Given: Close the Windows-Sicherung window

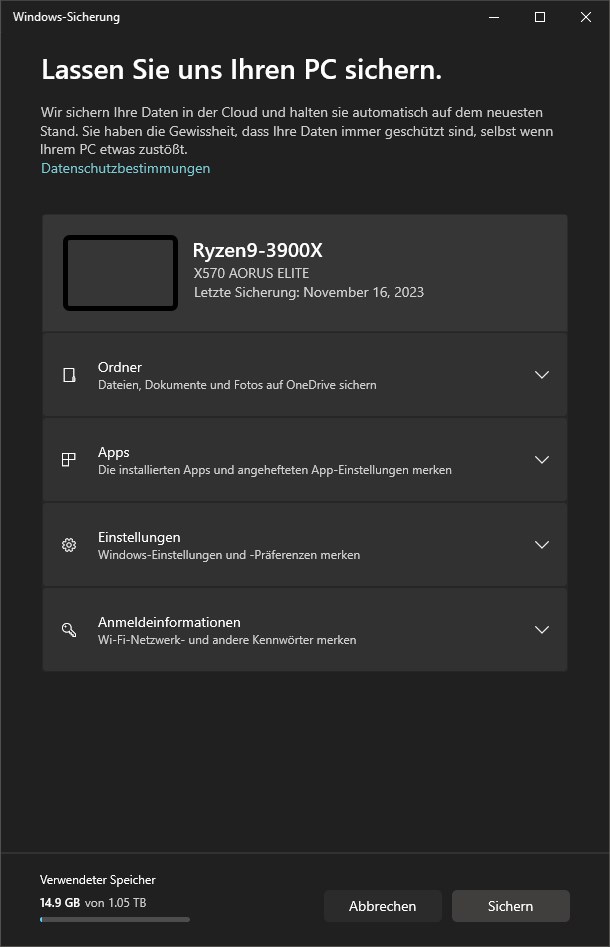Looking at the screenshot, I should 586,17.
